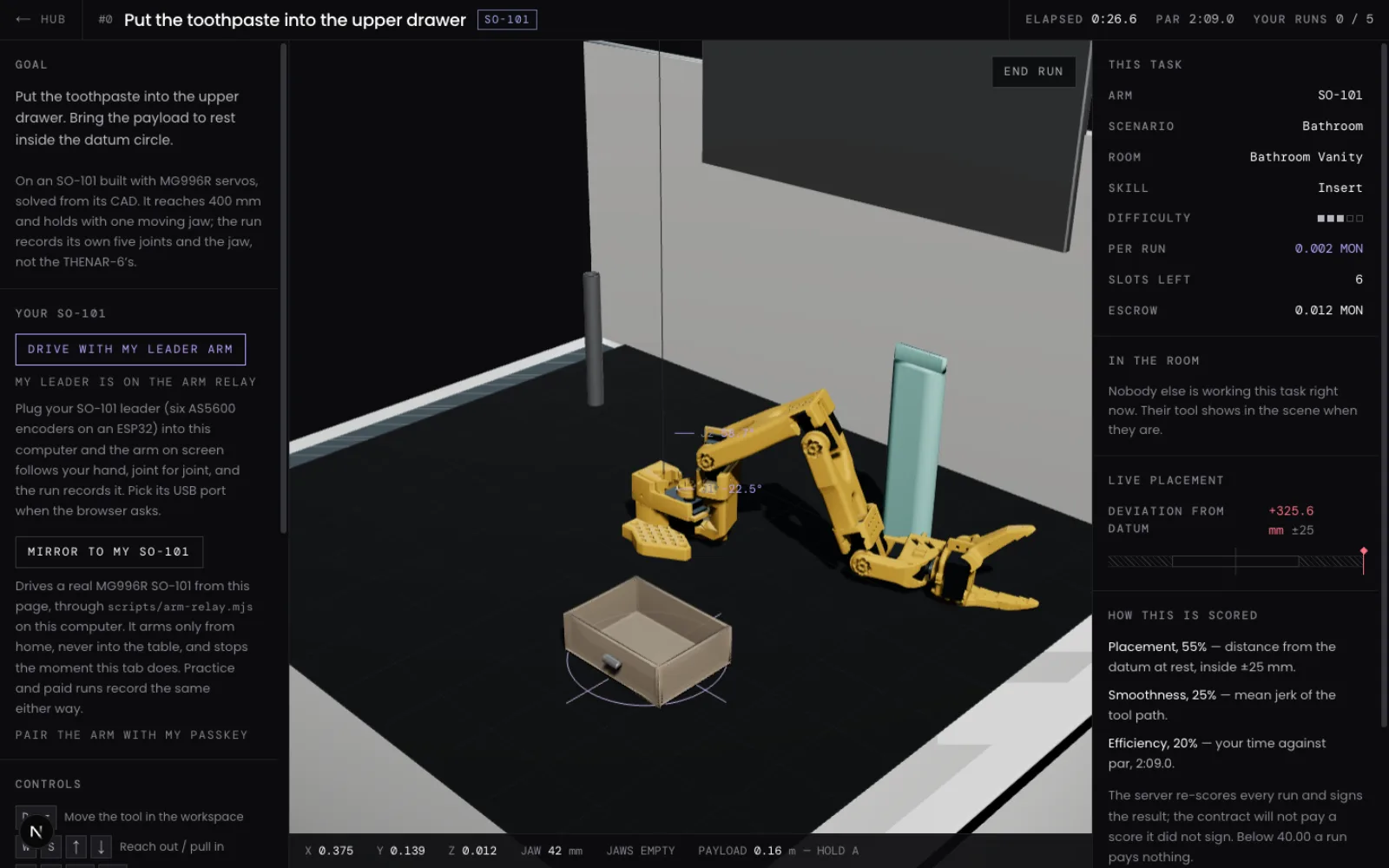Click Mirror To My SO-101 button

click(109, 551)
